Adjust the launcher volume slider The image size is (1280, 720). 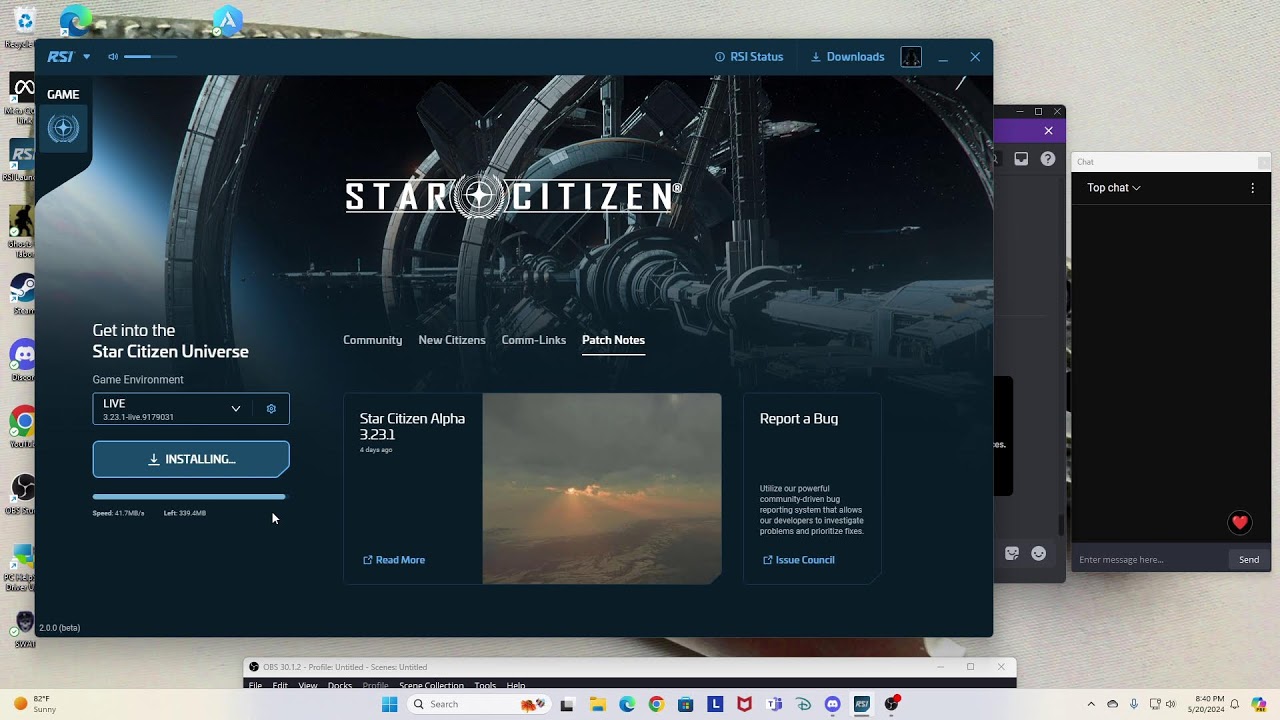click(151, 57)
